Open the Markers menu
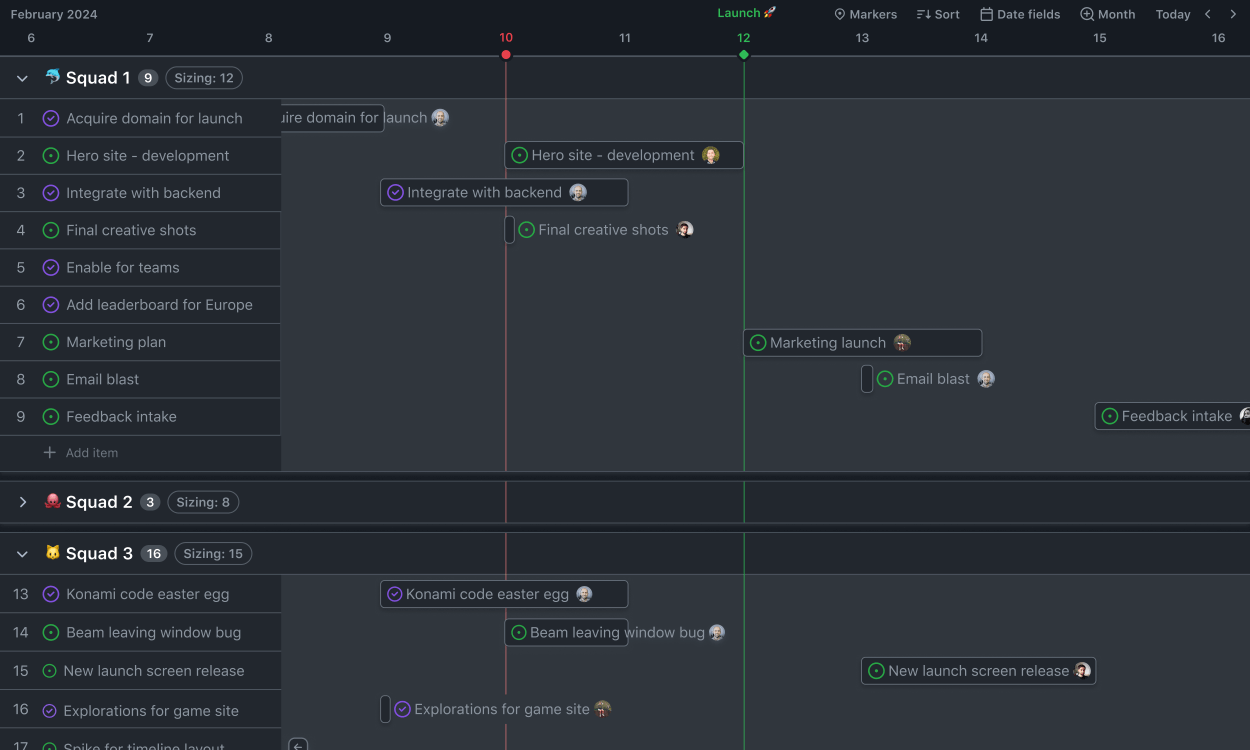Image resolution: width=1250 pixels, height=750 pixels. 865,14
